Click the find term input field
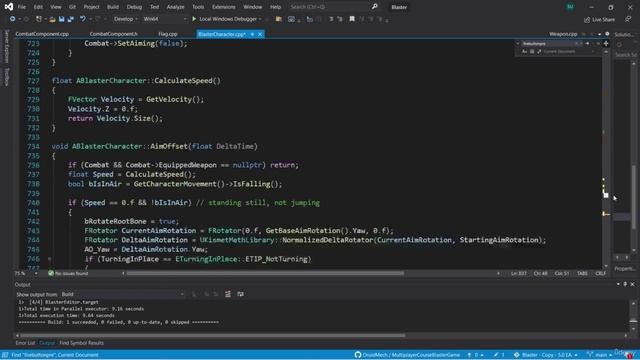 (549, 43)
